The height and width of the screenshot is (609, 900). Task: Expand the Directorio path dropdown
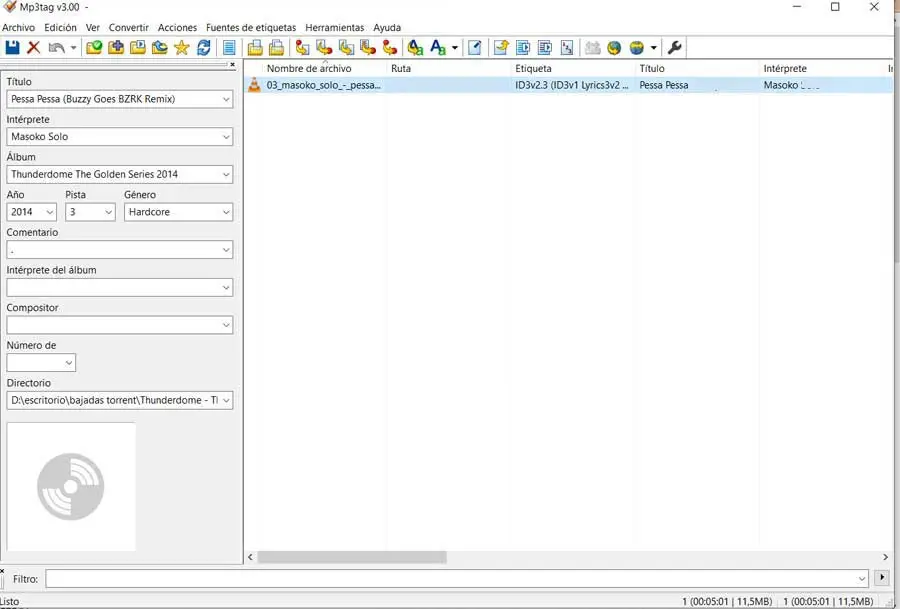point(226,400)
